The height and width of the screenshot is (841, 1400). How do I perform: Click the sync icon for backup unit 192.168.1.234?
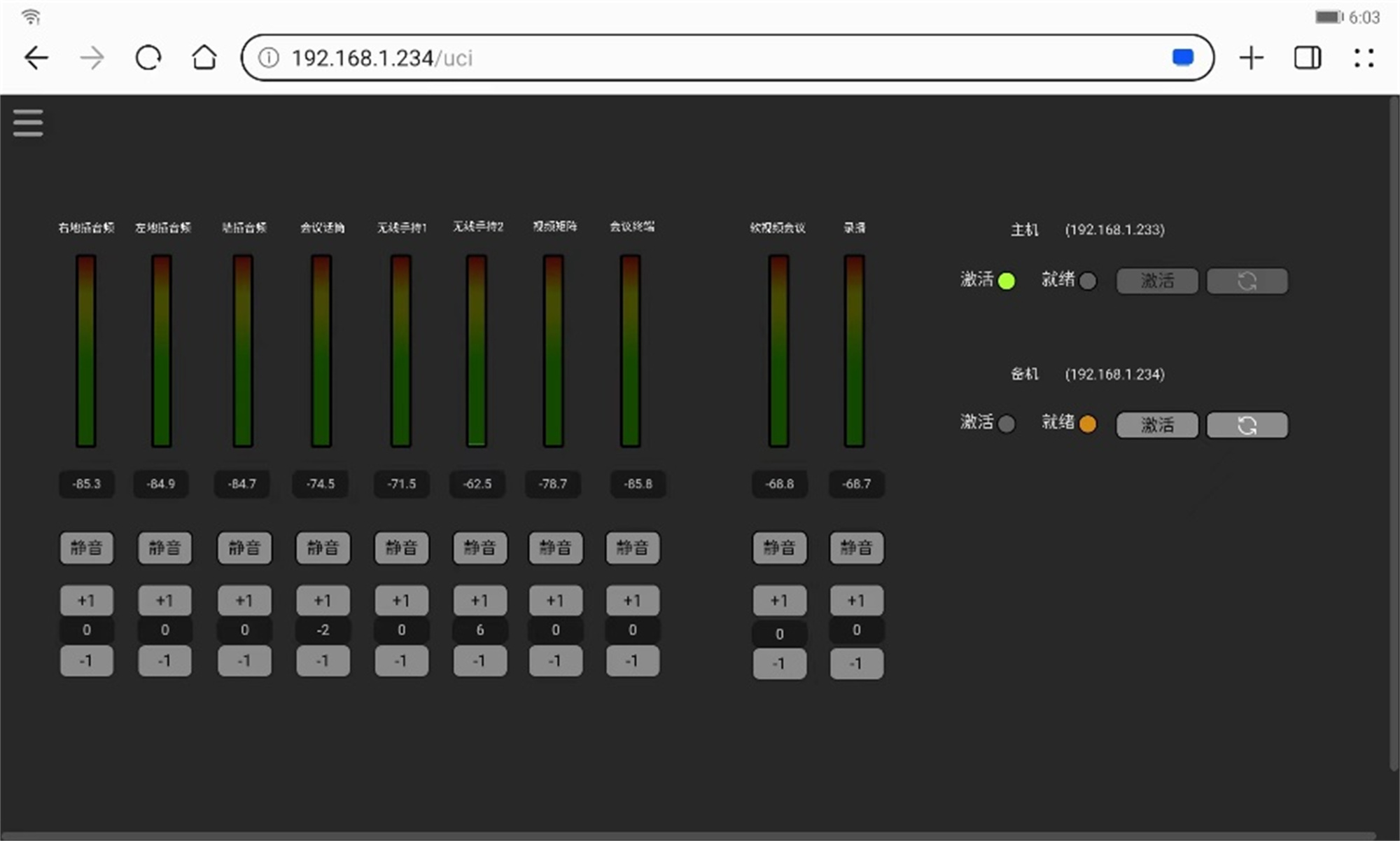click(x=1247, y=425)
